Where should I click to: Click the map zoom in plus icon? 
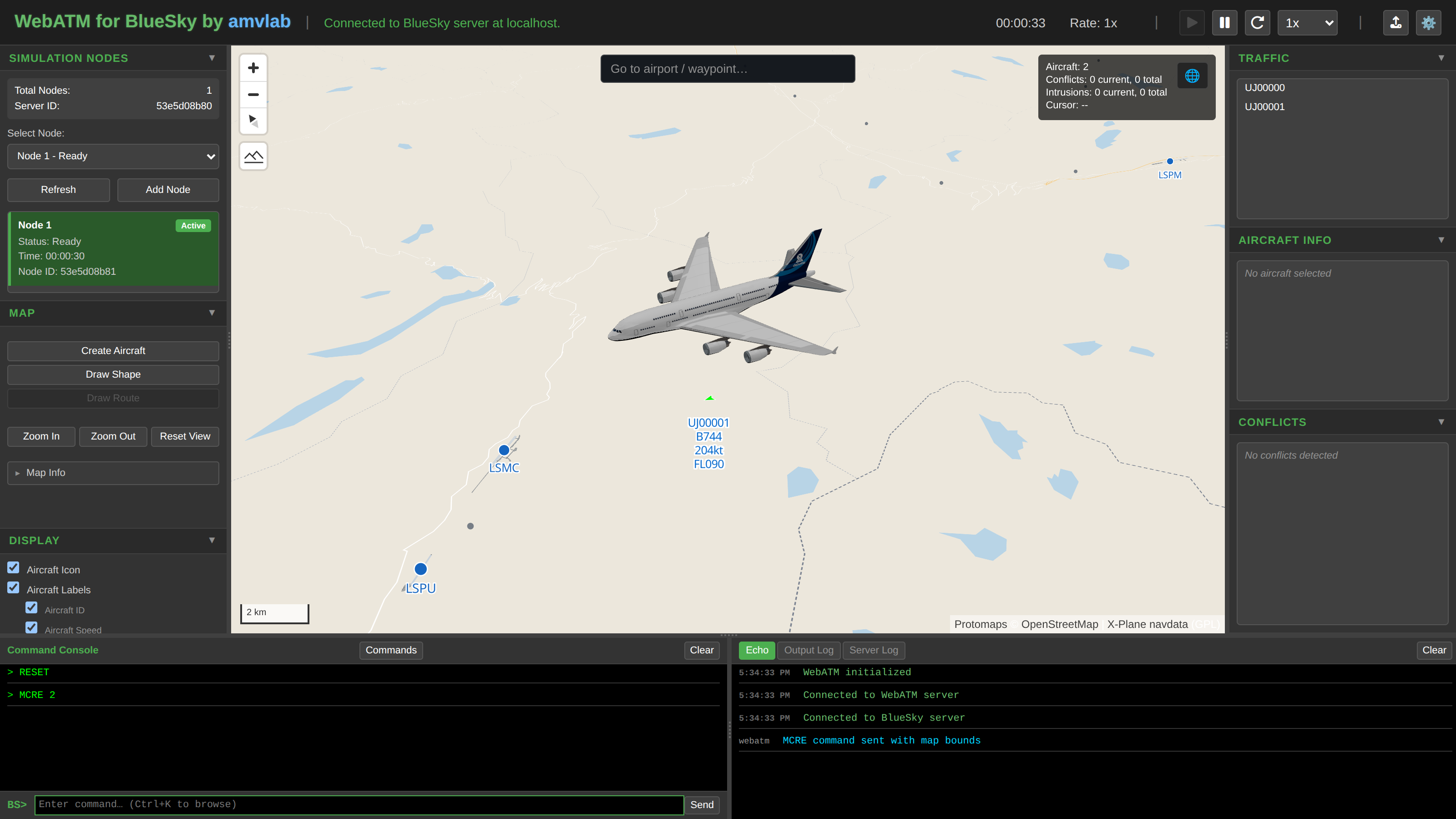pos(253,68)
